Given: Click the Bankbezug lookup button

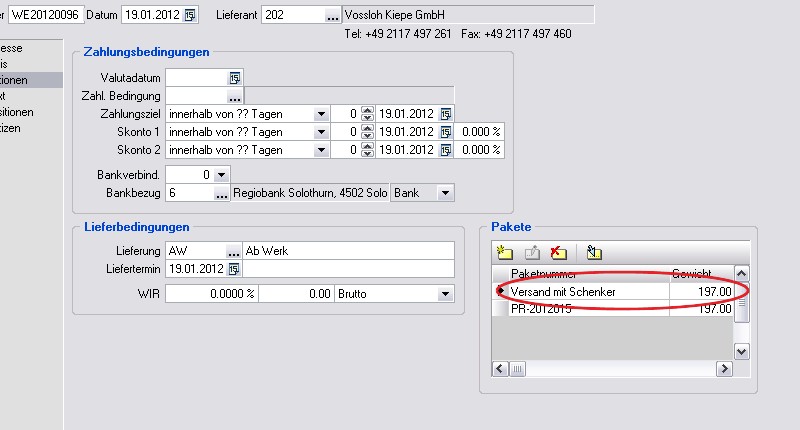Looking at the screenshot, I should (x=221, y=192).
